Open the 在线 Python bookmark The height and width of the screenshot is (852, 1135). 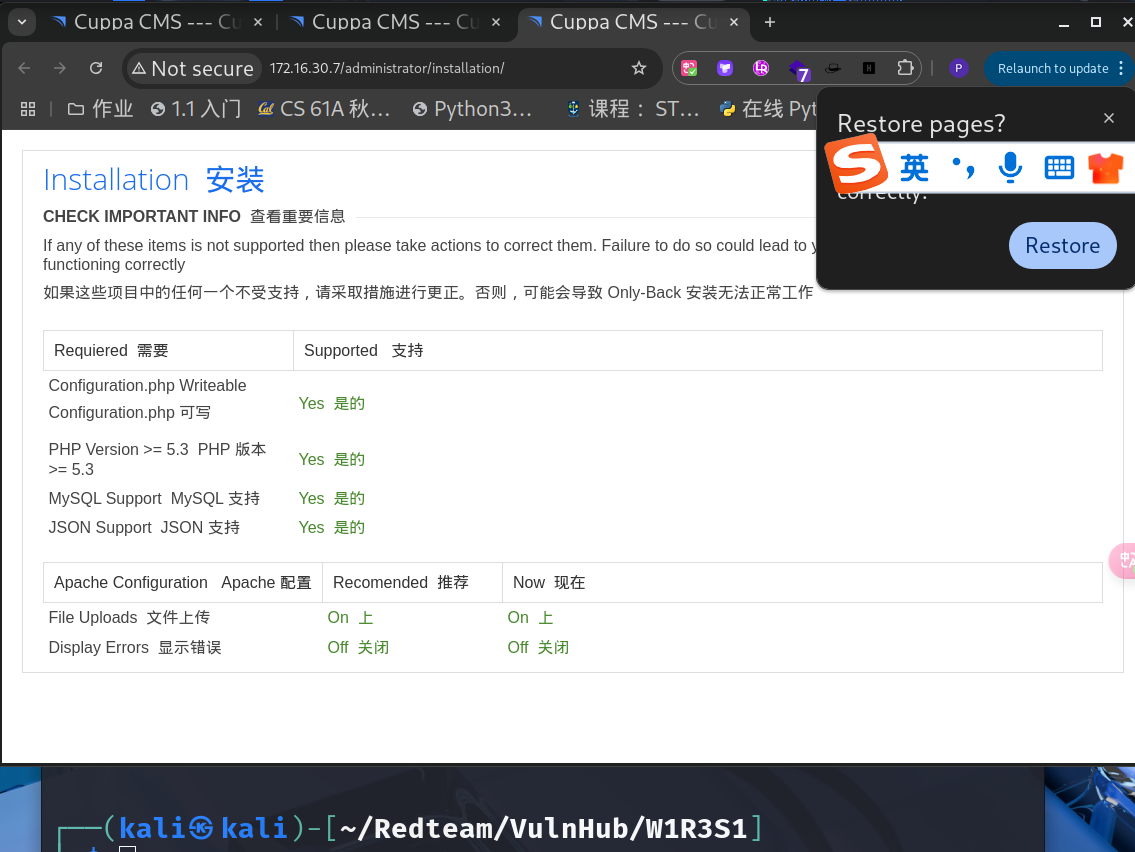coord(767,109)
